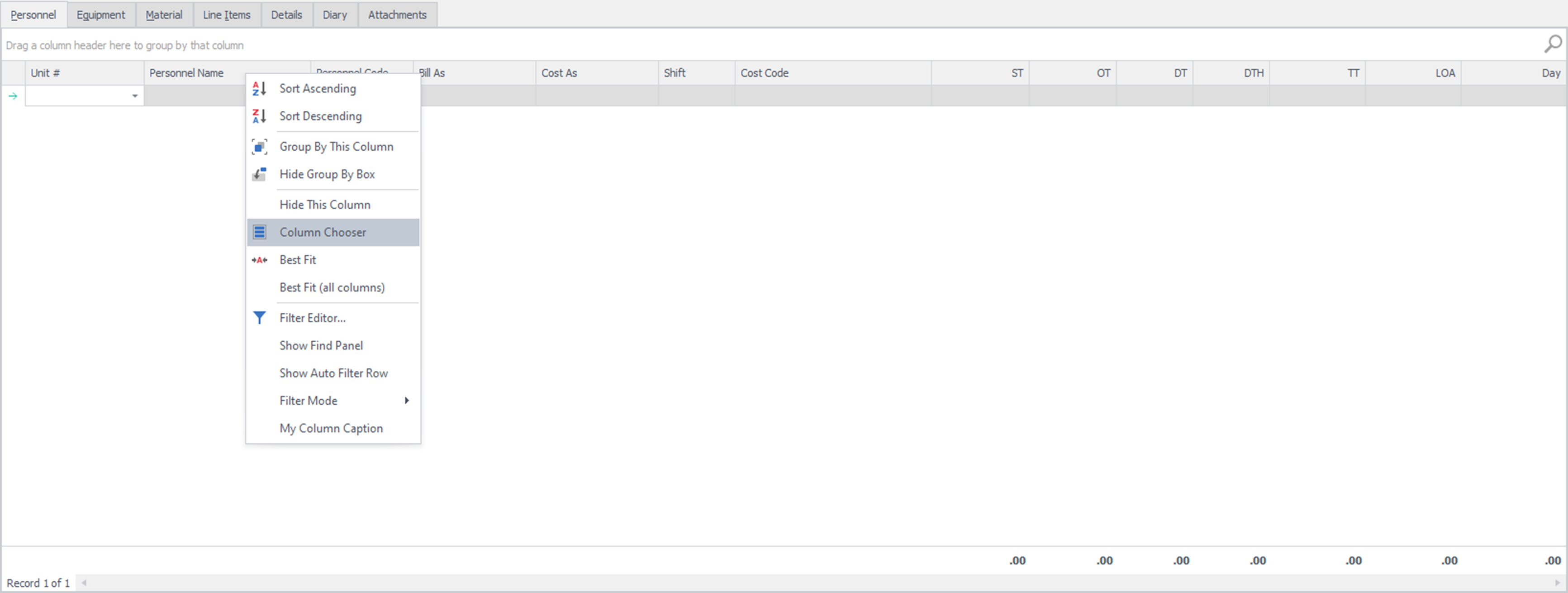Choose Hide This Column menu entry
Viewport: 1568px width, 593px height.
point(324,205)
